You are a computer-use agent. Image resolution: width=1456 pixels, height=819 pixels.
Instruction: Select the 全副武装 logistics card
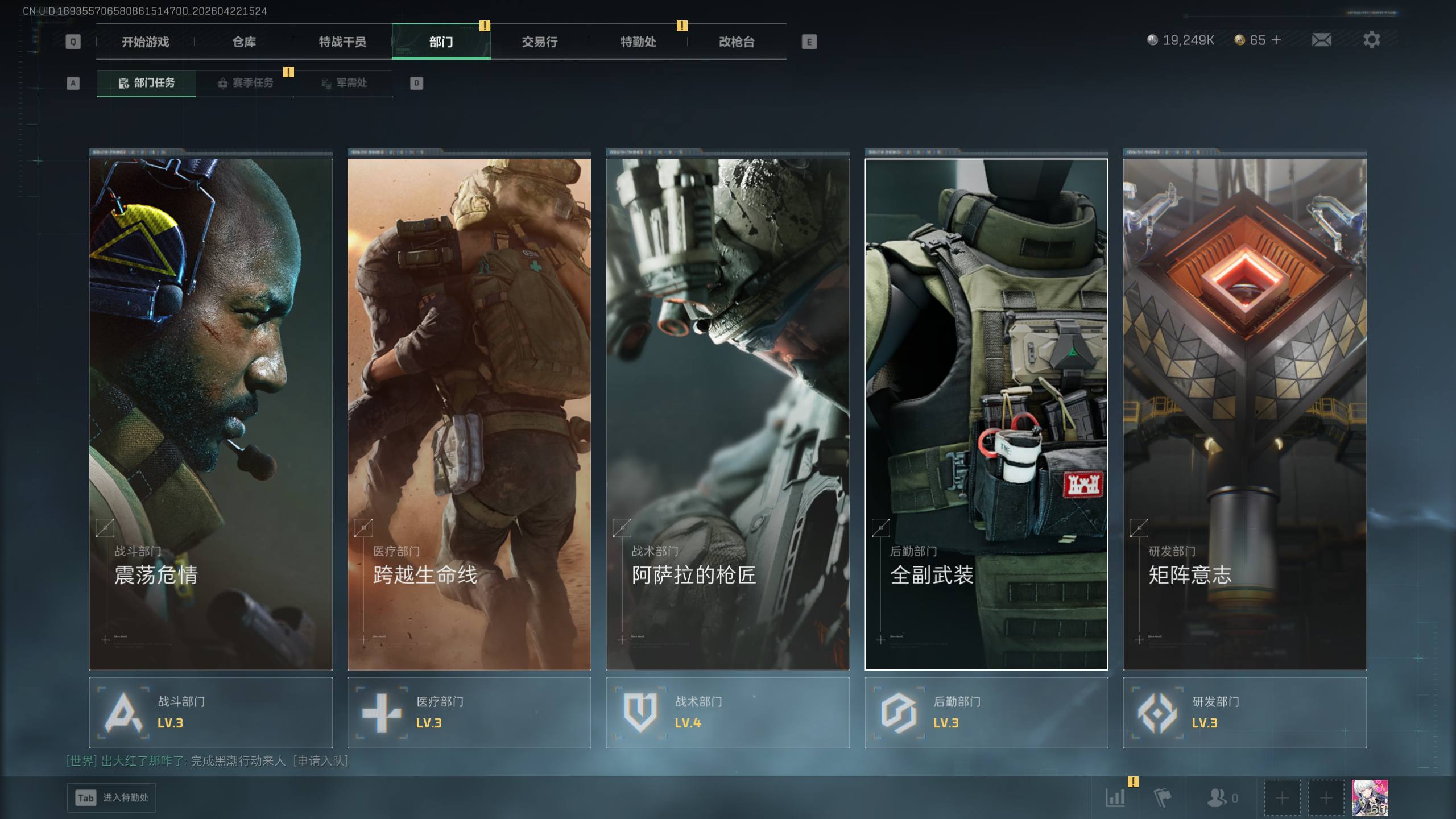point(986,414)
